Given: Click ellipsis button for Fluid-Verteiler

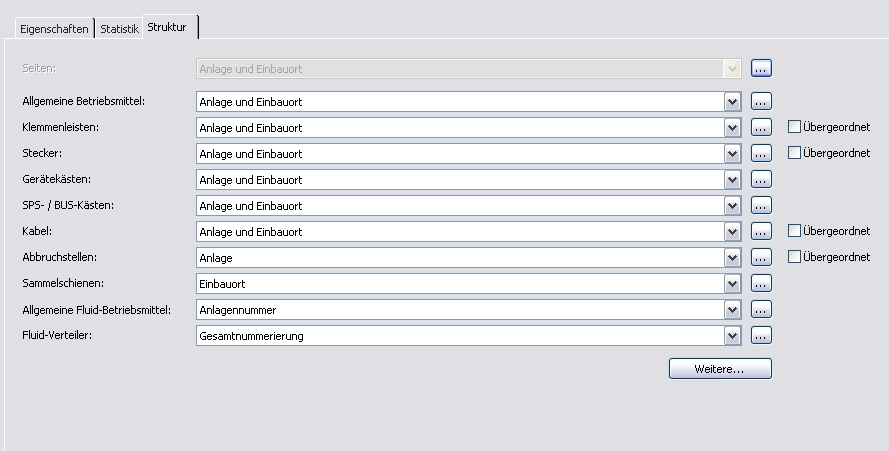Looking at the screenshot, I should click(x=761, y=336).
